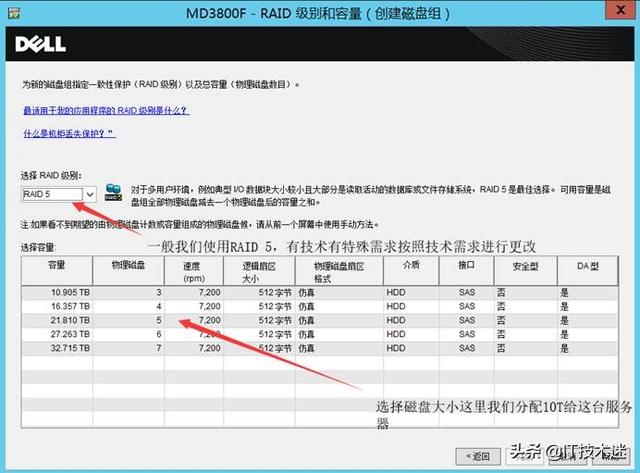This screenshot has height=473, width=640.
Task: Click the 逻辑扇区大小 column header
Action: pyautogui.click(x=259, y=271)
